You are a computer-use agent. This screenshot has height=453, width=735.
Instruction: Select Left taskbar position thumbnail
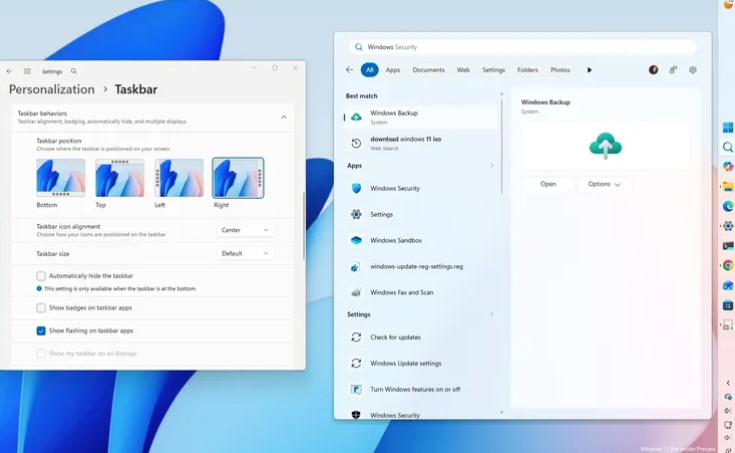tap(179, 178)
